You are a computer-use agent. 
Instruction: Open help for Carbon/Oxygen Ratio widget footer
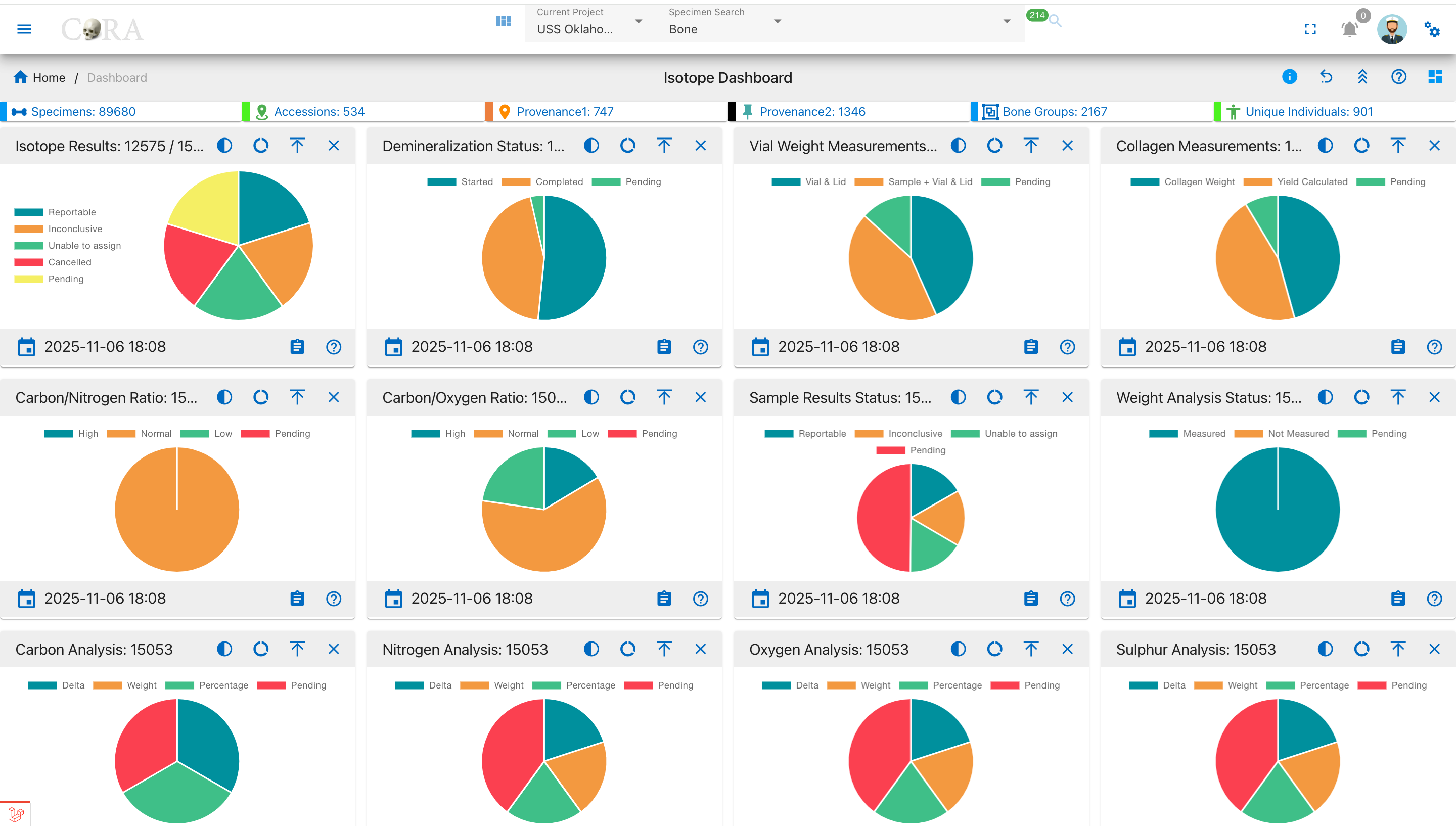pos(701,599)
